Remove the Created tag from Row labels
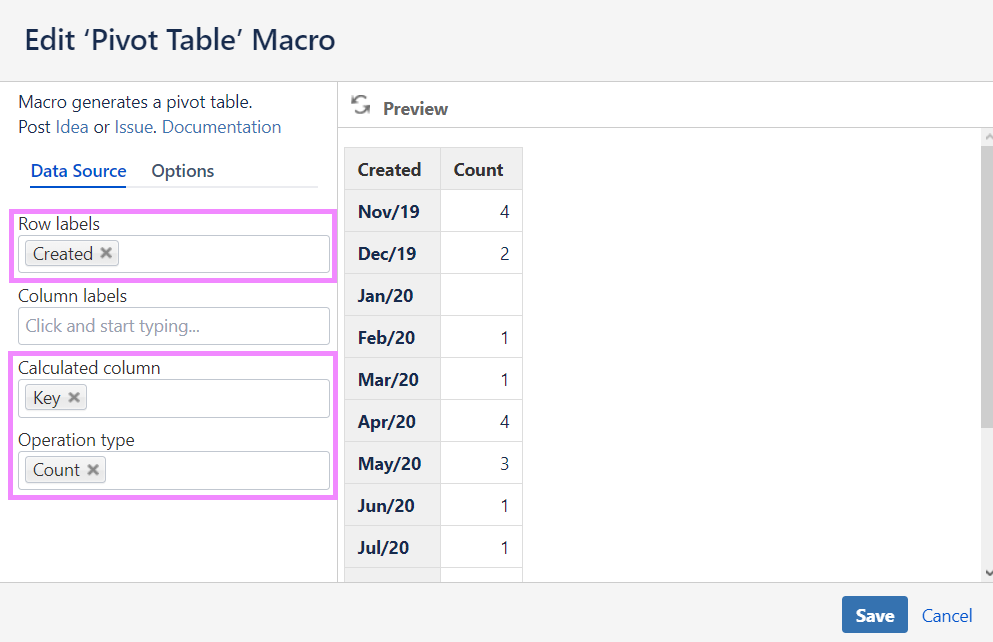Screen dimensions: 993x642 (x=106, y=253)
